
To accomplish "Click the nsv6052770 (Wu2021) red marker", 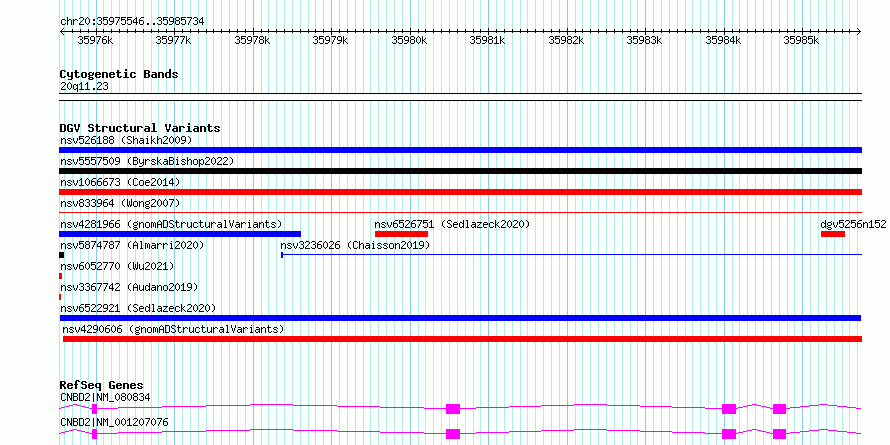I will tap(60, 276).
